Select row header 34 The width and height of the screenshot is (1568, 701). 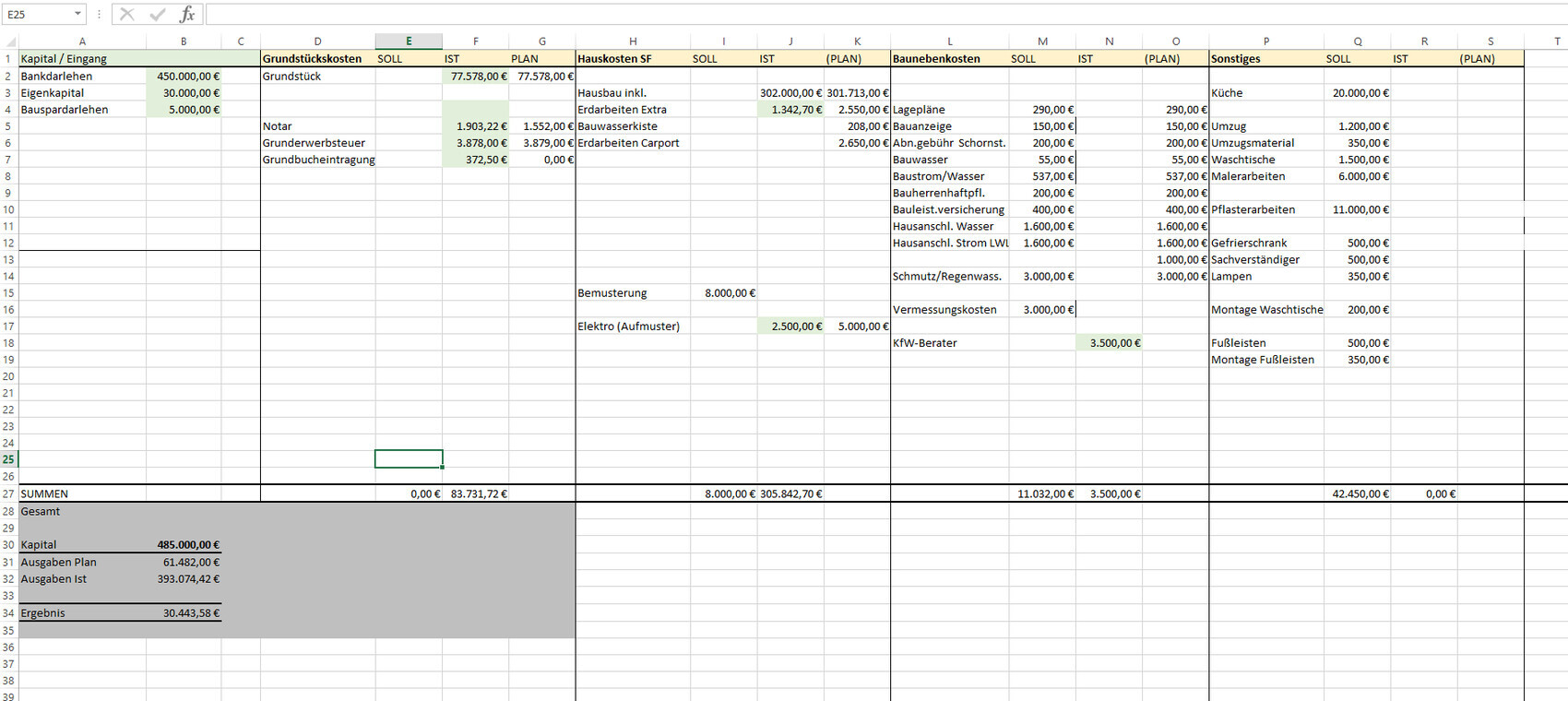8,613
